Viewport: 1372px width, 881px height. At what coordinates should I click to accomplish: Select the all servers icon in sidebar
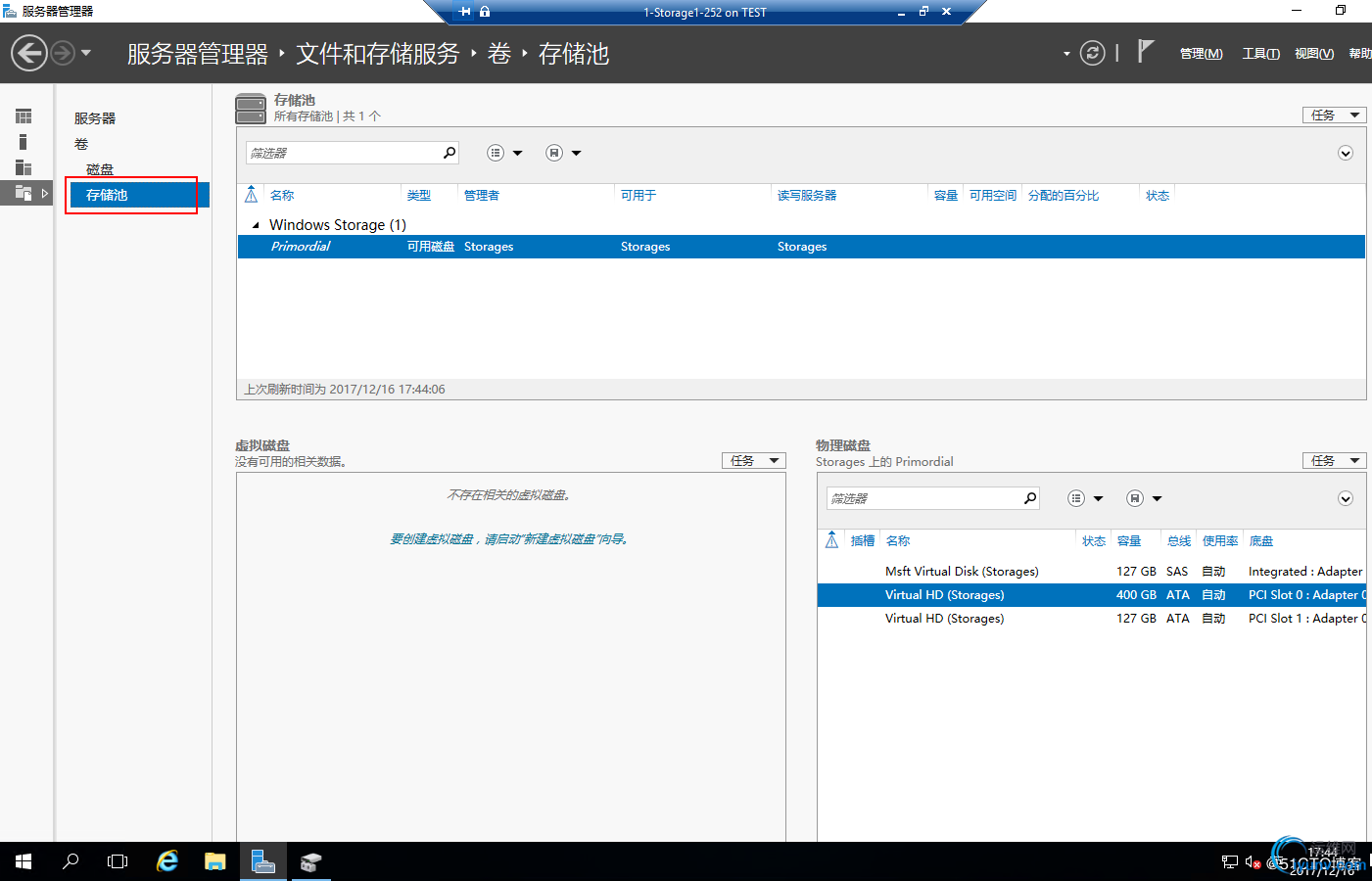click(x=24, y=167)
